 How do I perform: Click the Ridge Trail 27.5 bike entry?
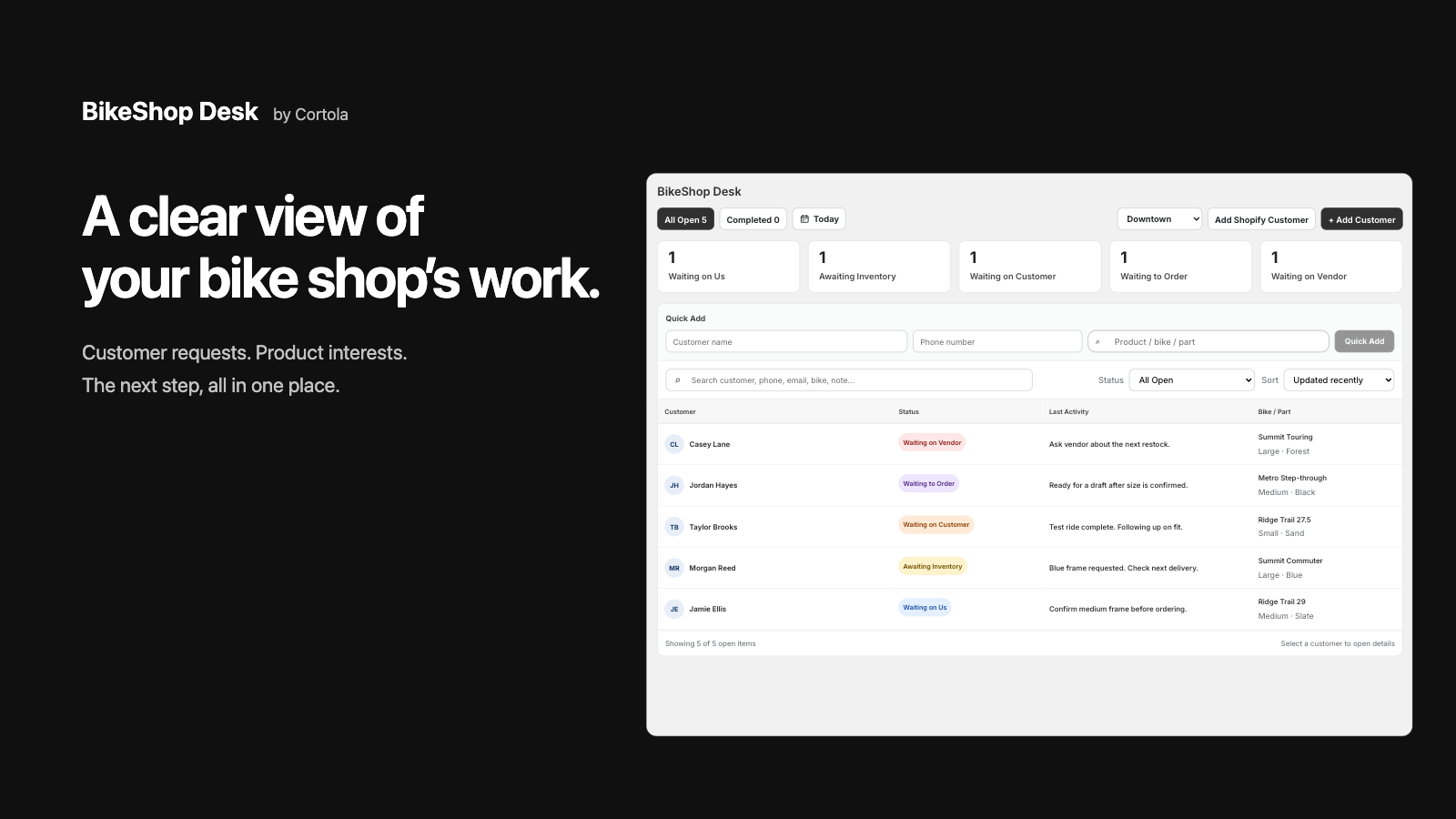pos(1284,521)
